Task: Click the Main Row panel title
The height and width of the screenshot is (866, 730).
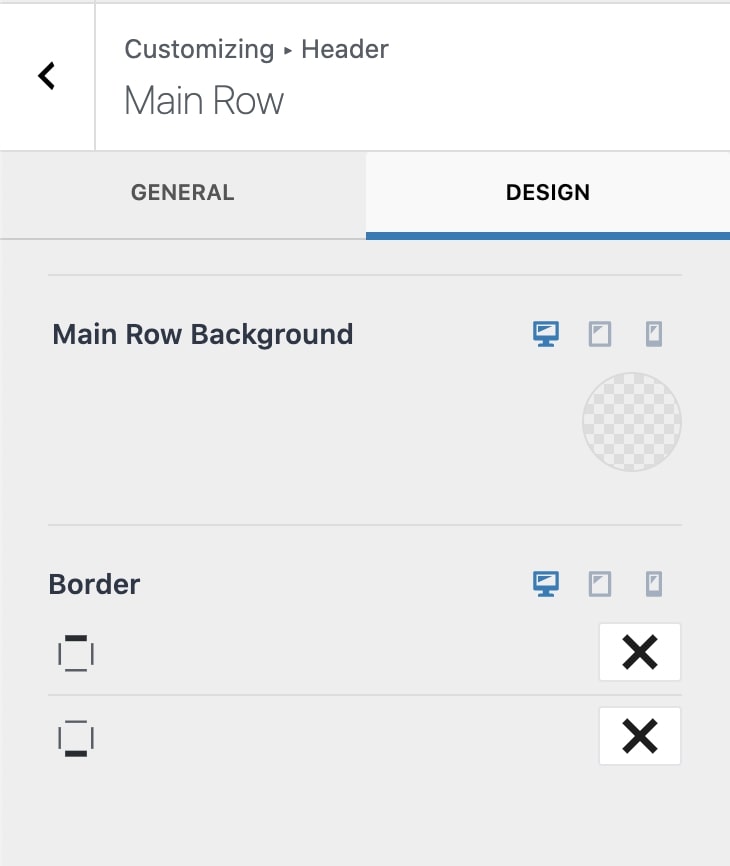Action: (x=204, y=101)
